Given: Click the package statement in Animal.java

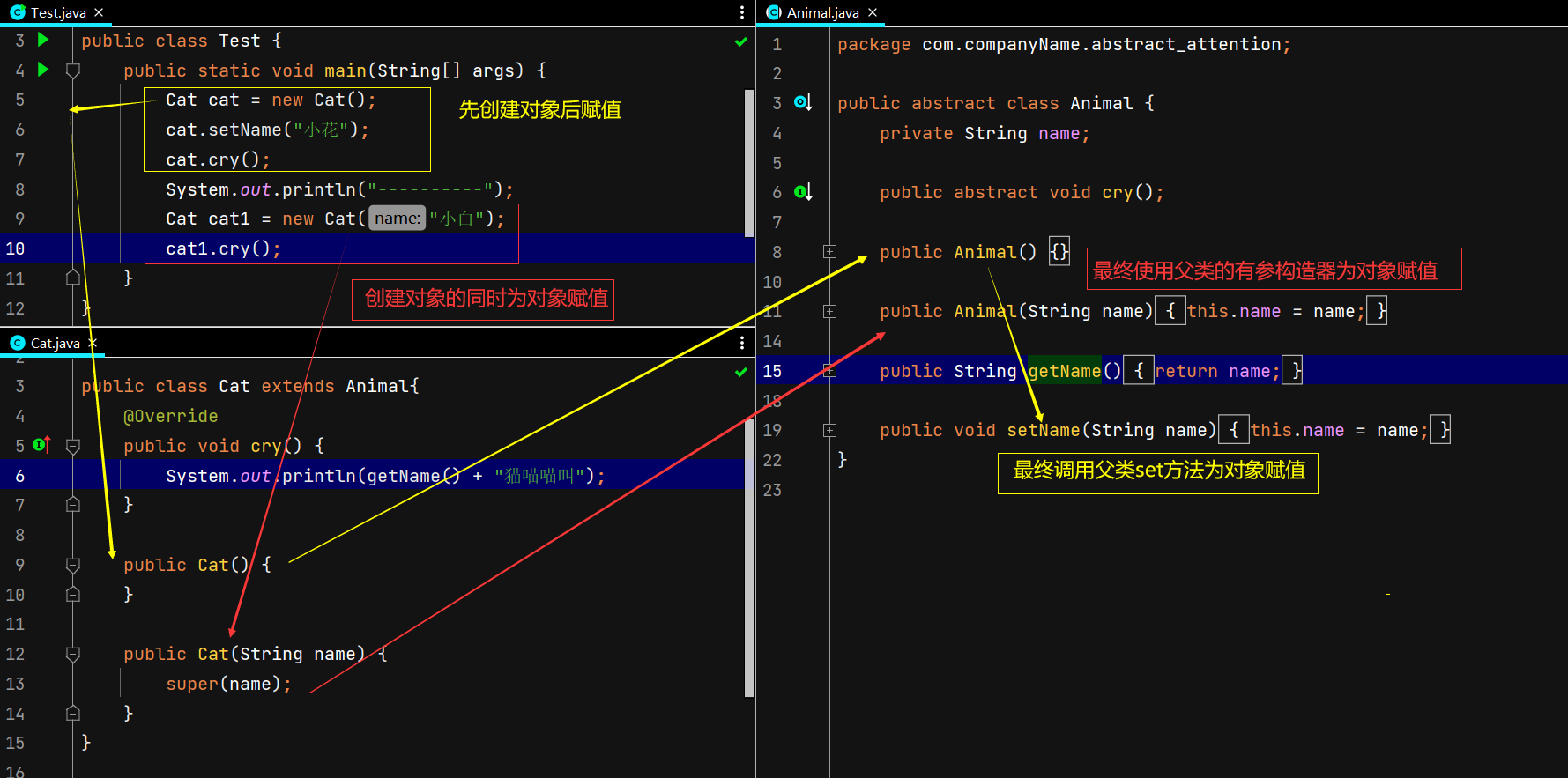Looking at the screenshot, I should pos(1064,44).
